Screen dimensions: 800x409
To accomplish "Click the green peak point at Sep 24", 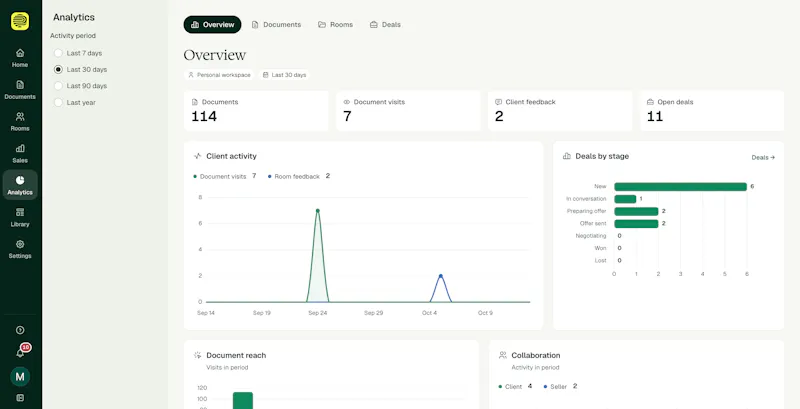I will 317,211.
